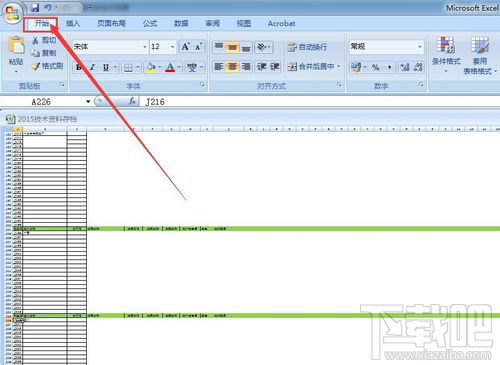Center text horizontally
The image size is (500, 365).
click(x=232, y=67)
